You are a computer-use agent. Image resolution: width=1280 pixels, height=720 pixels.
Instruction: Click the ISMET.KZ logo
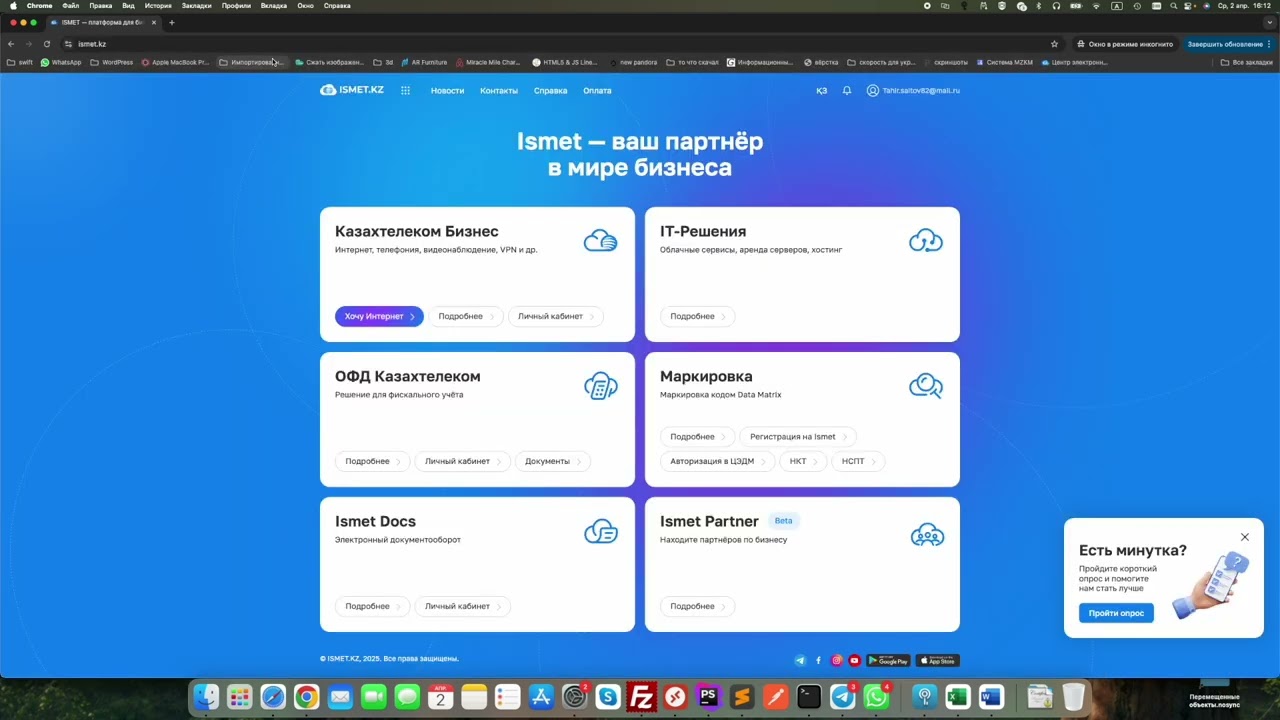(x=352, y=90)
